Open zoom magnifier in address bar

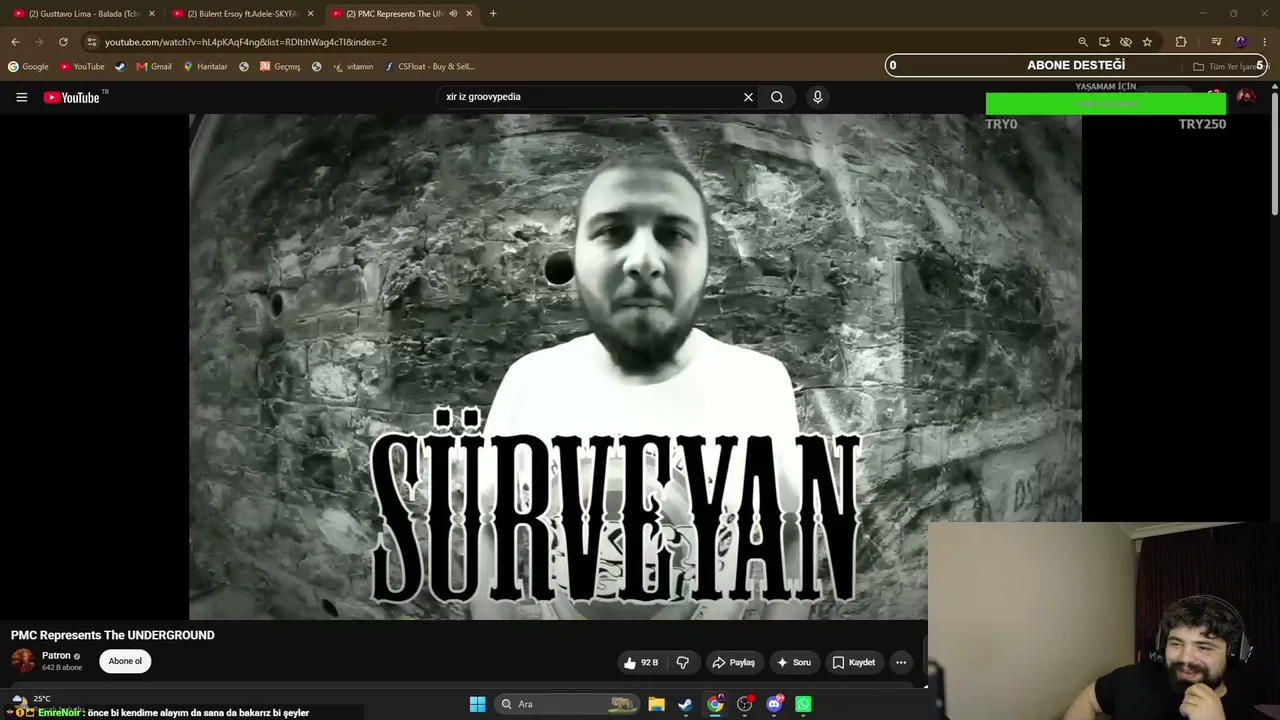point(1082,42)
